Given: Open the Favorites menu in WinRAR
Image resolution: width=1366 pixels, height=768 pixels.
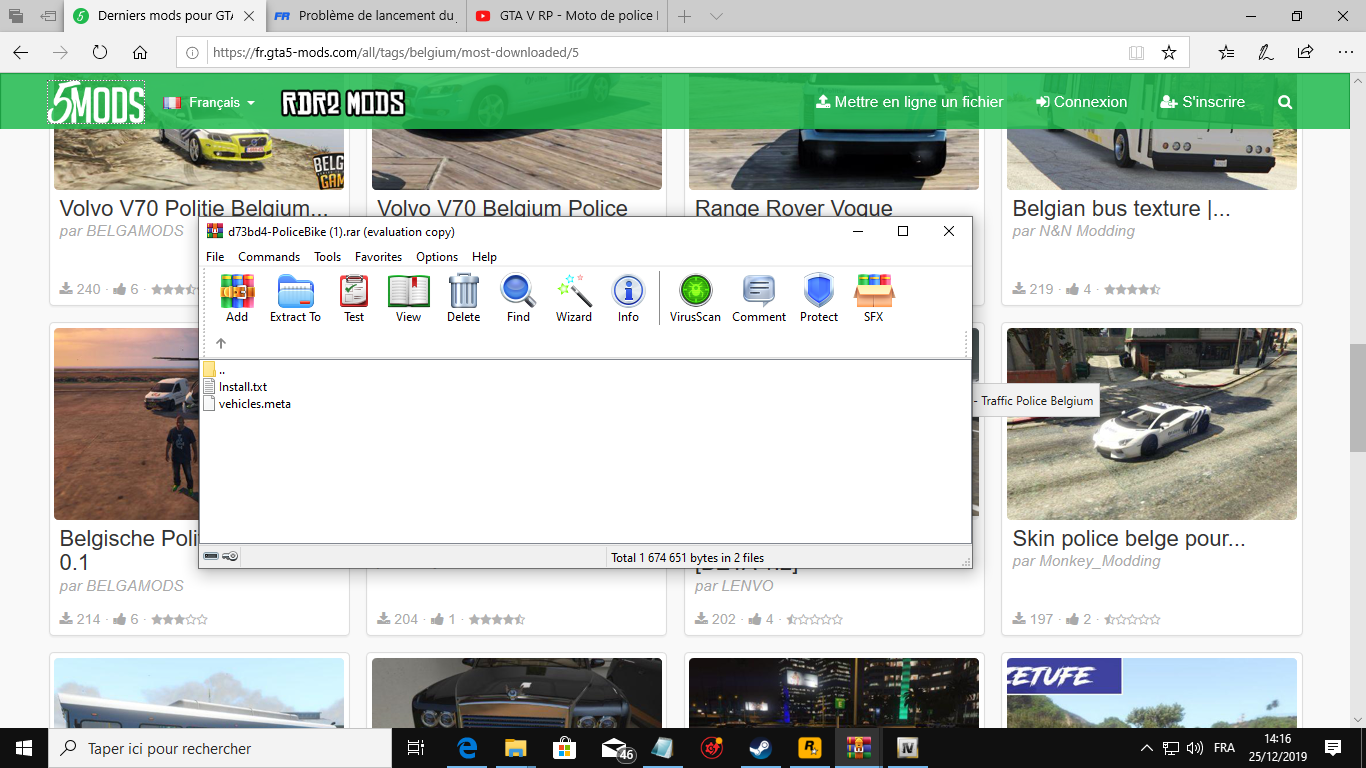Looking at the screenshot, I should (378, 257).
